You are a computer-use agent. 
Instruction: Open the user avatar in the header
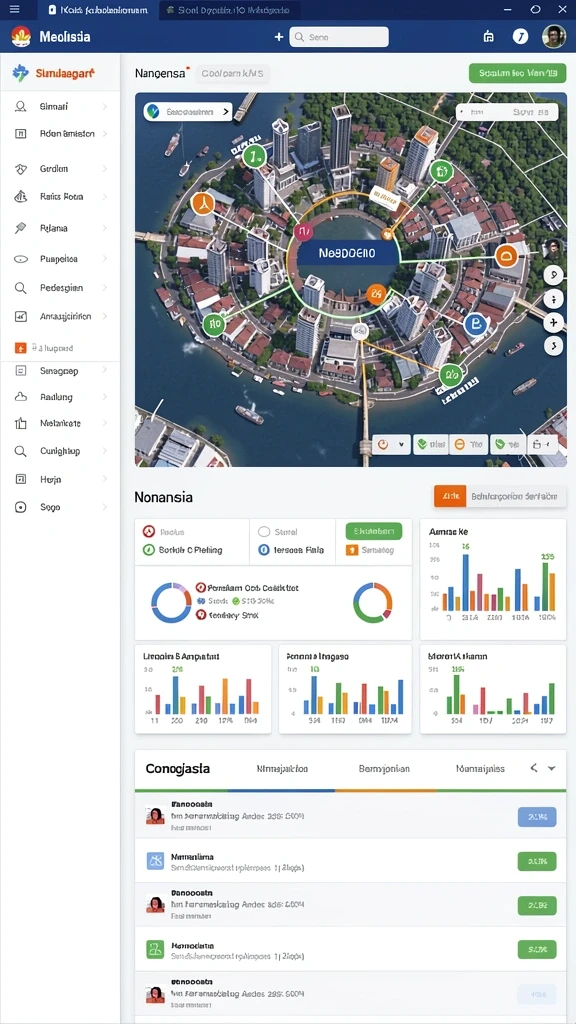pos(554,37)
